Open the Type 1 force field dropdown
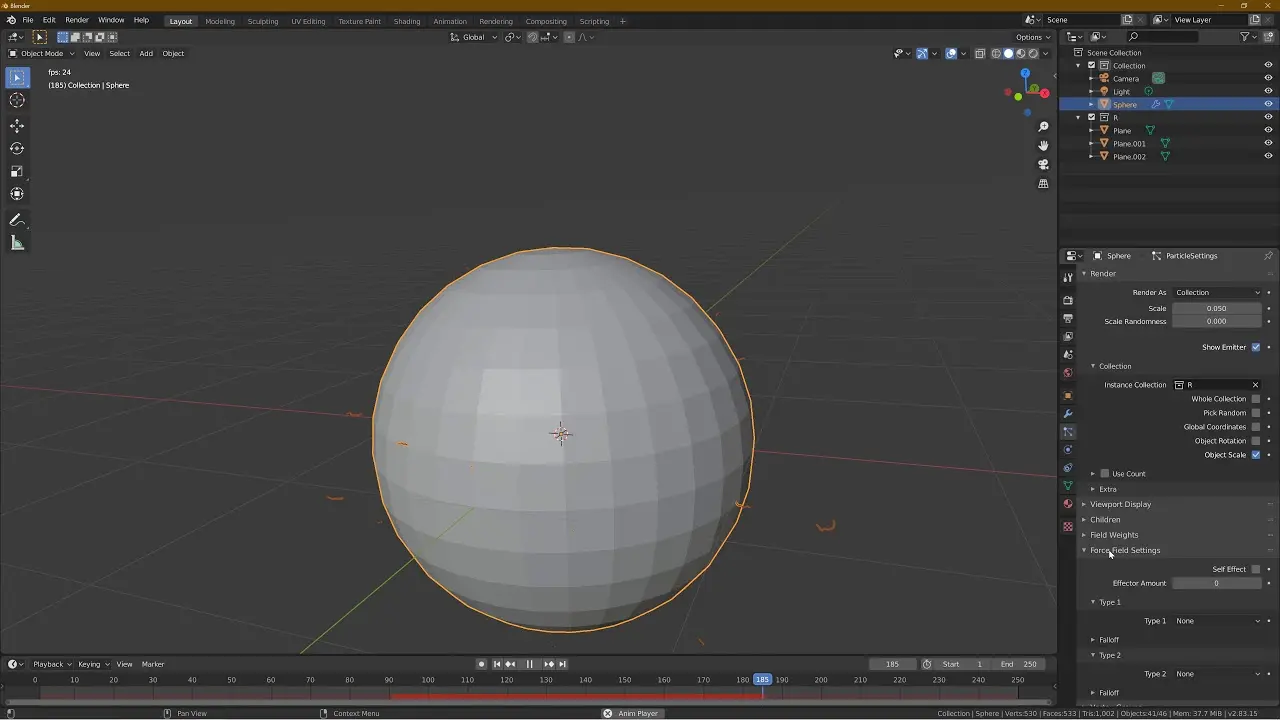The width and height of the screenshot is (1280, 720). (x=1217, y=621)
